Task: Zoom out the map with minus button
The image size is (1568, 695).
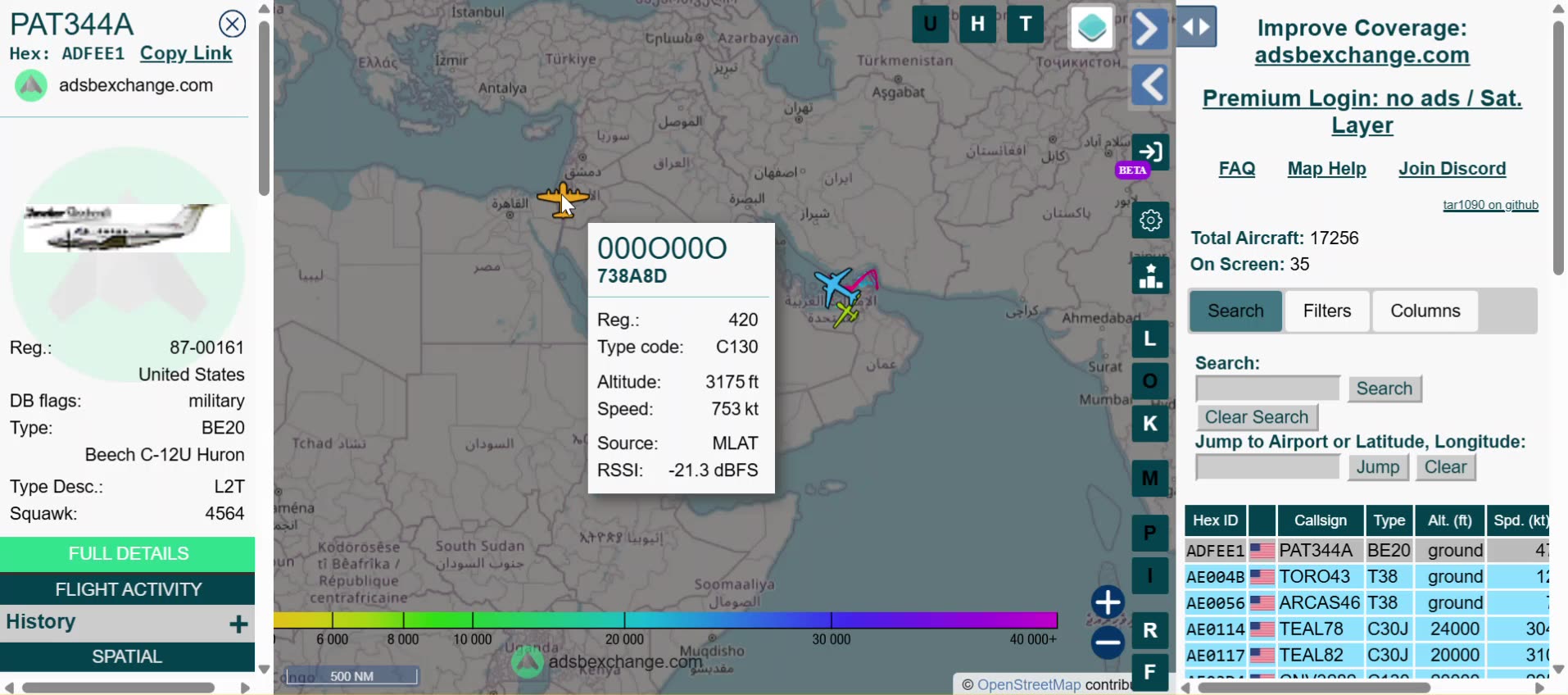Action: coord(1108,642)
